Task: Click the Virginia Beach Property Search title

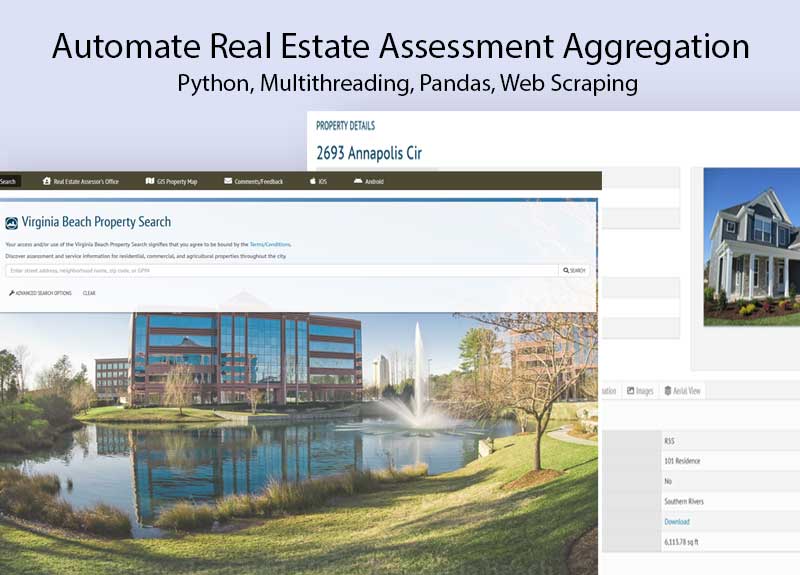Action: tap(96, 222)
